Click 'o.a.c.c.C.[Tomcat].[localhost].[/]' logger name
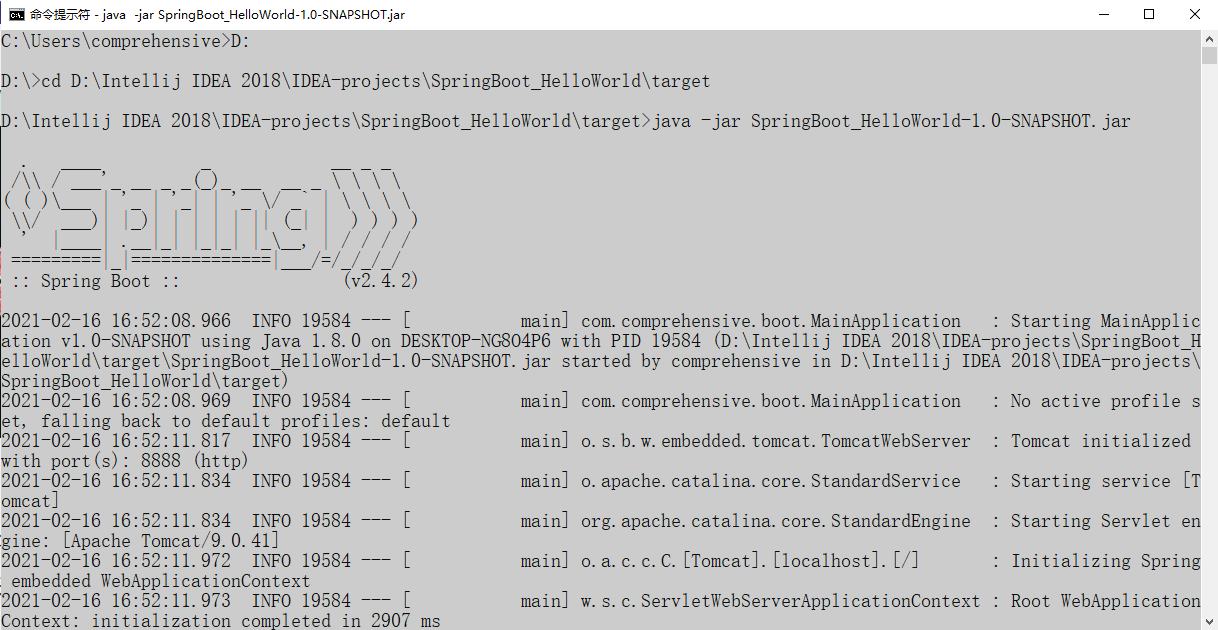This screenshot has width=1218, height=630. pyautogui.click(x=751, y=561)
